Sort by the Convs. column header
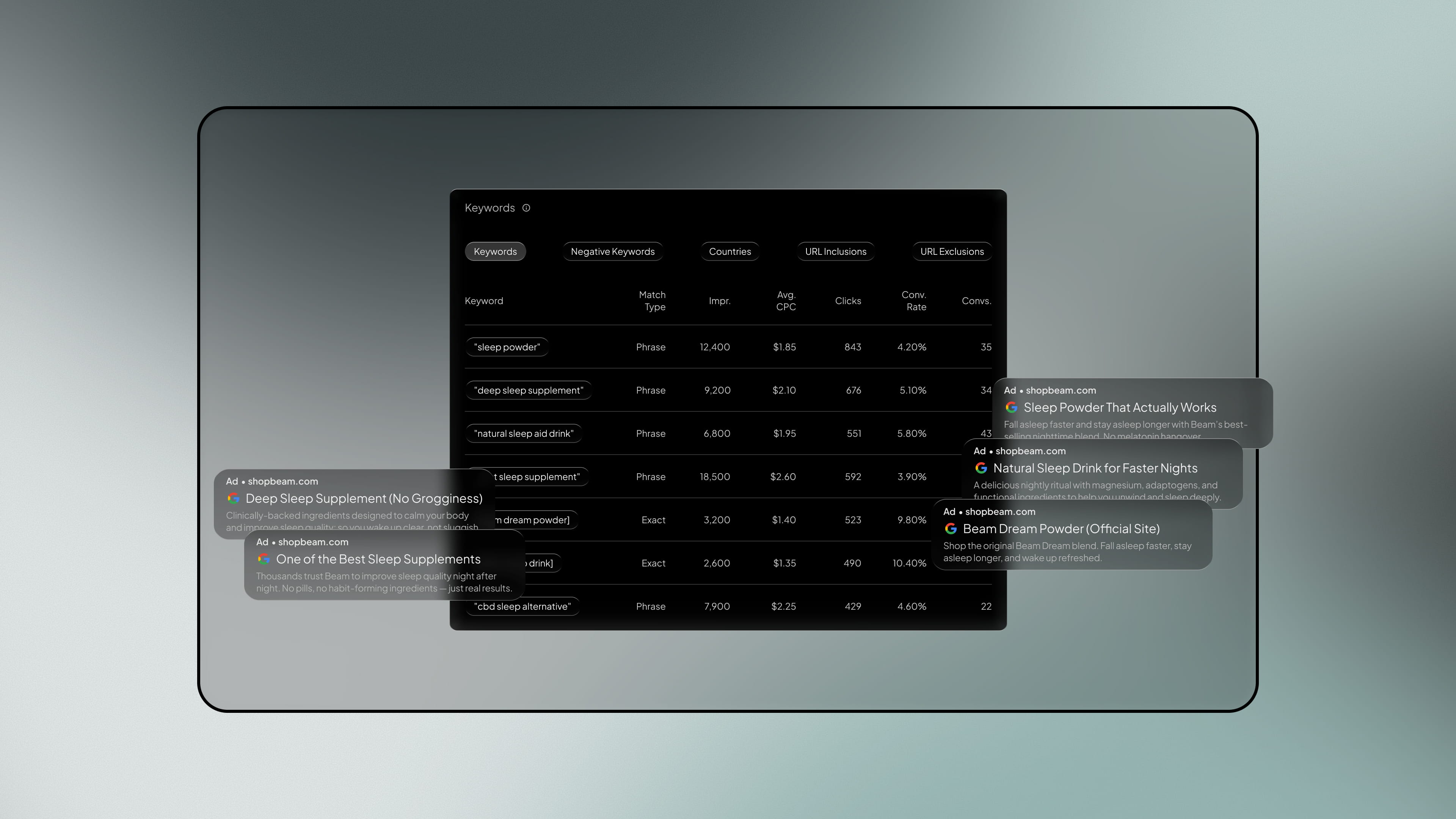The height and width of the screenshot is (819, 1456). tap(976, 301)
